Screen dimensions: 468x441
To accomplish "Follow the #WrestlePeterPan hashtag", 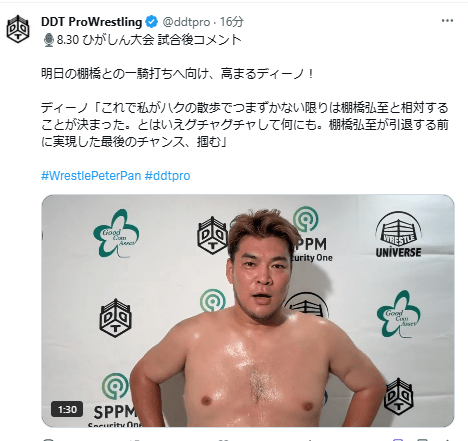I will 91,175.
